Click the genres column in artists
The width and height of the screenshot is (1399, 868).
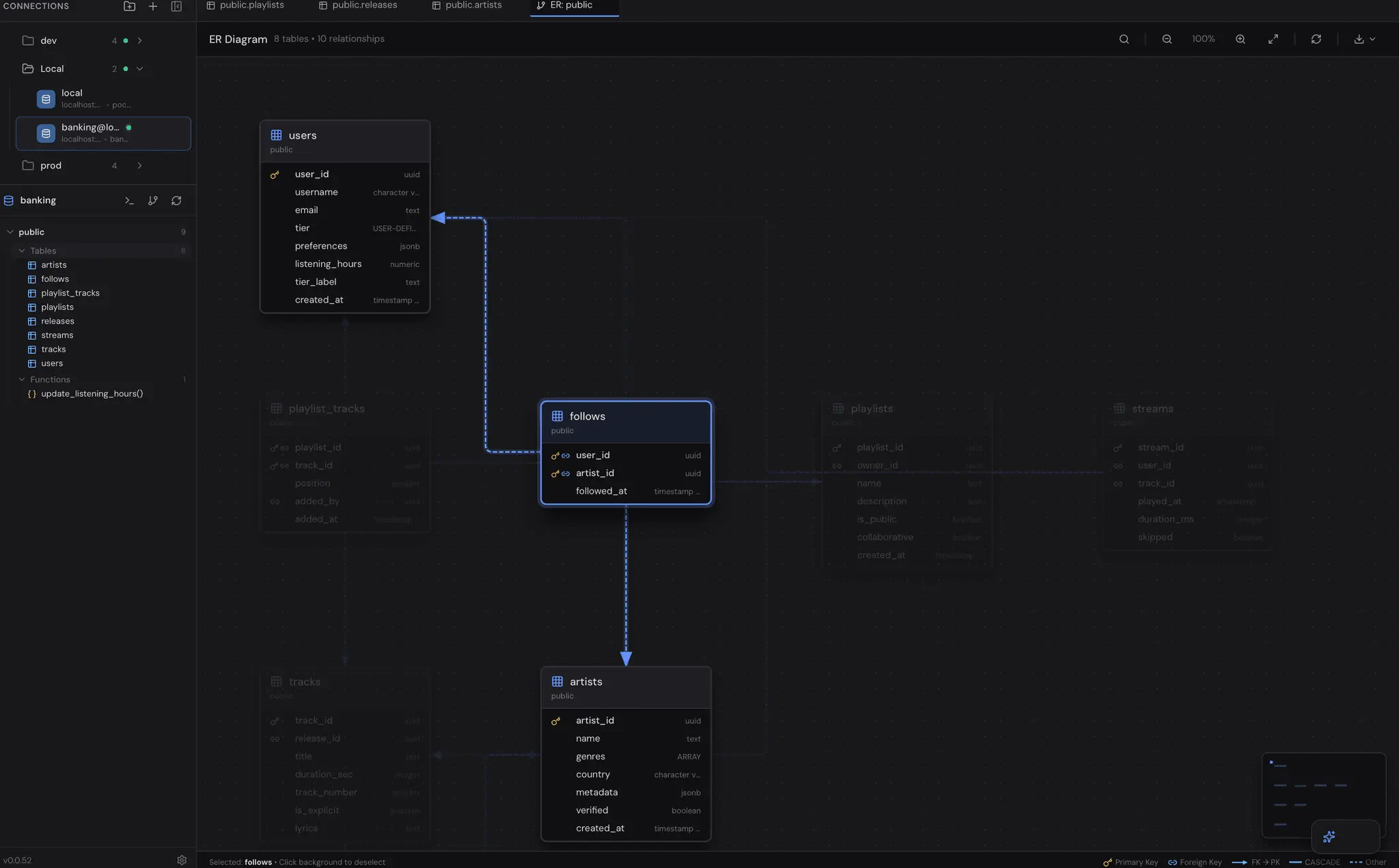click(626, 757)
